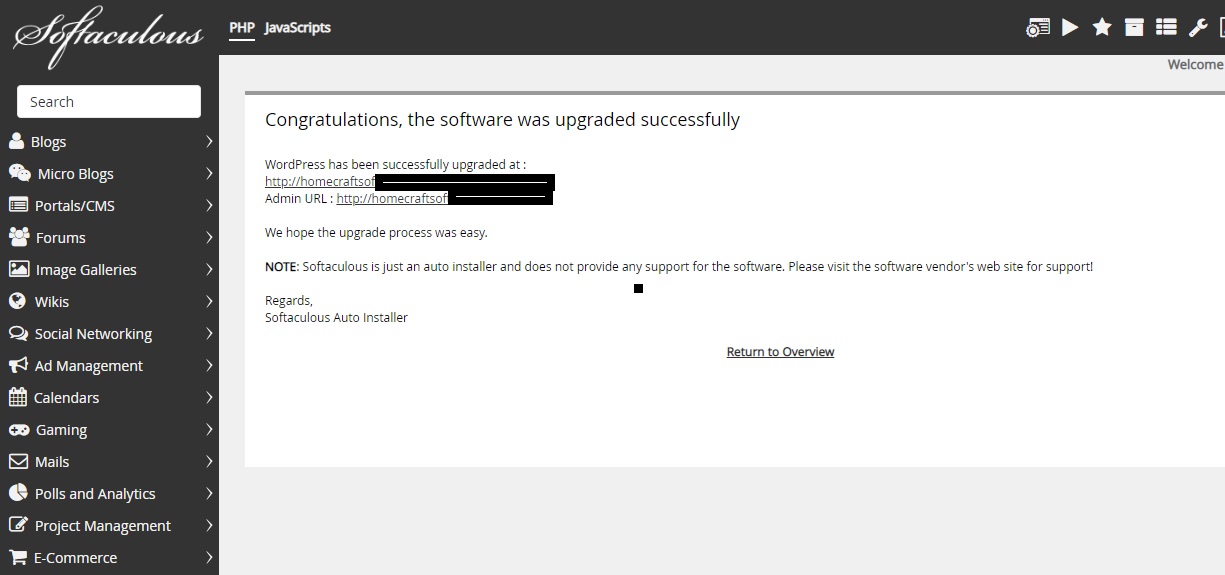1225x575 pixels.
Task: Open the upgraded WordPress site URL link
Action: point(320,182)
